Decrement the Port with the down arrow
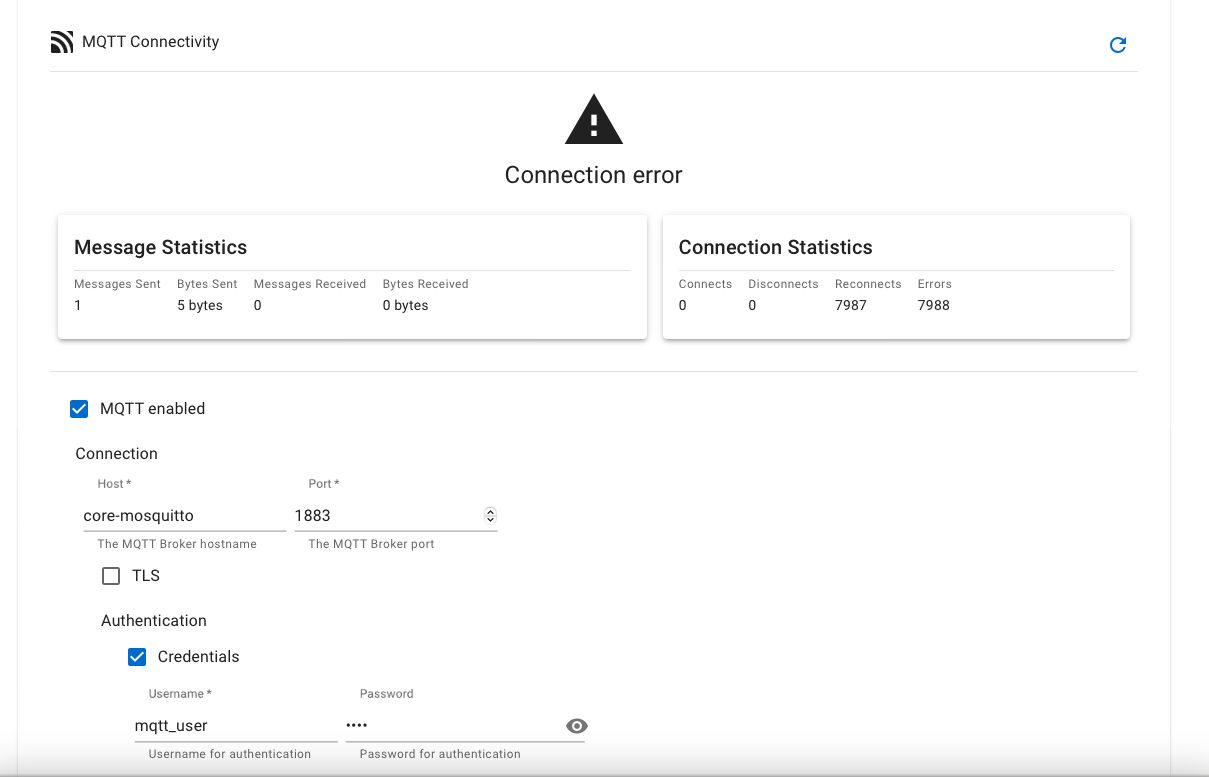 click(x=490, y=520)
